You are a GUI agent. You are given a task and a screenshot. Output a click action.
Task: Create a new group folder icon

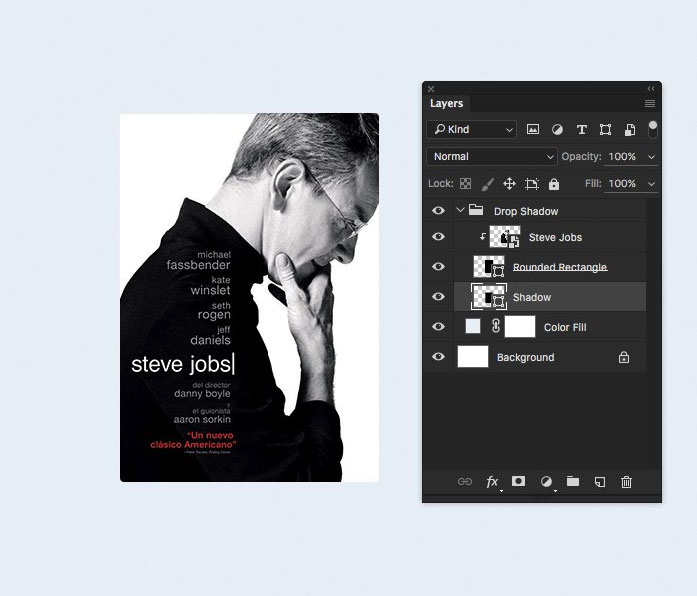(x=573, y=481)
